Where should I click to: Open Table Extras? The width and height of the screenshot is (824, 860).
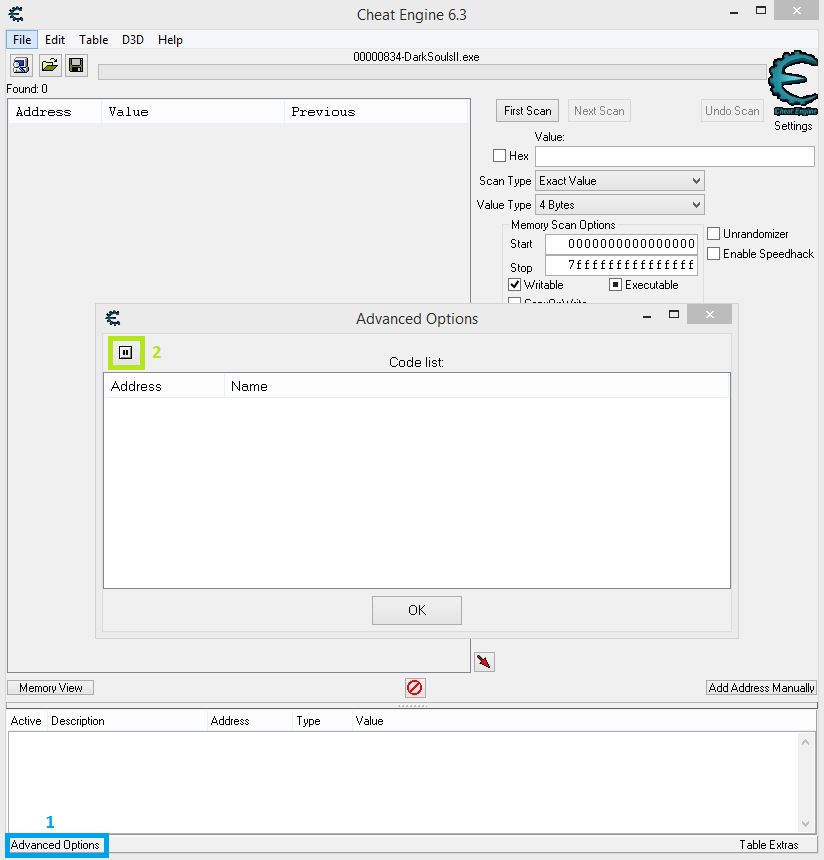point(769,845)
